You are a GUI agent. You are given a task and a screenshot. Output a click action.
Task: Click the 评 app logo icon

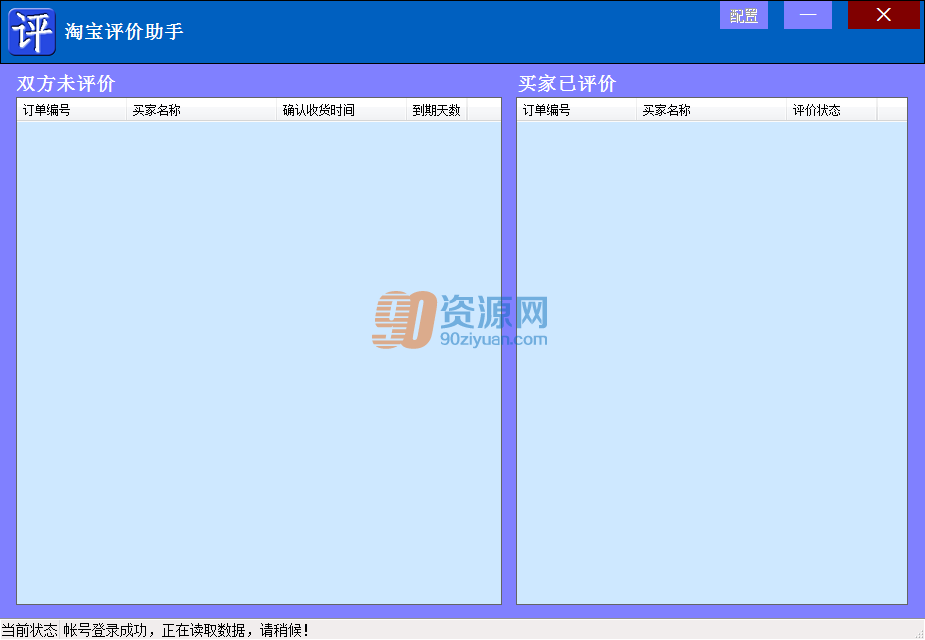(x=32, y=32)
